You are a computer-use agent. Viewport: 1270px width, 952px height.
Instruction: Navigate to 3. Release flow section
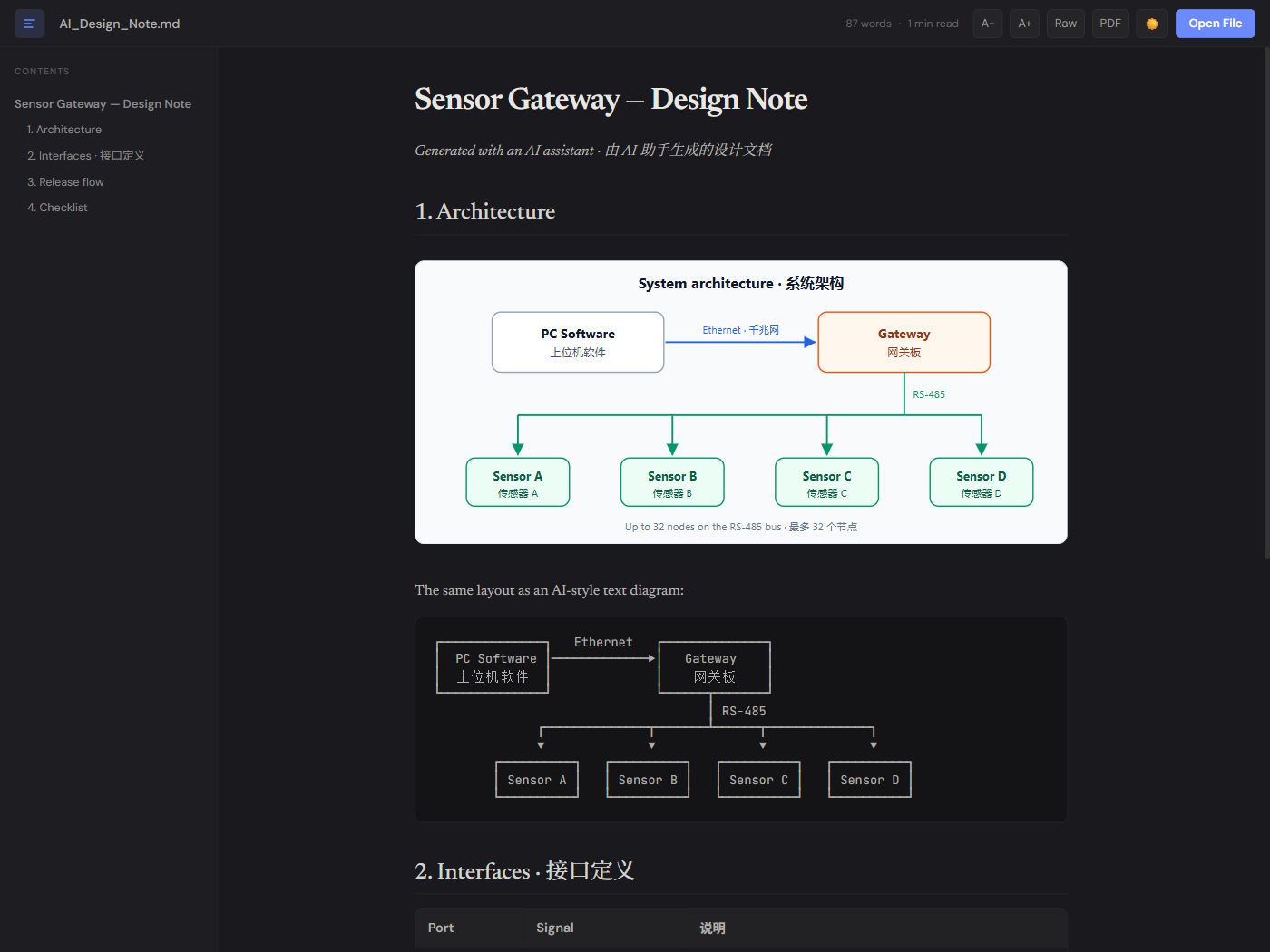pyautogui.click(x=65, y=182)
